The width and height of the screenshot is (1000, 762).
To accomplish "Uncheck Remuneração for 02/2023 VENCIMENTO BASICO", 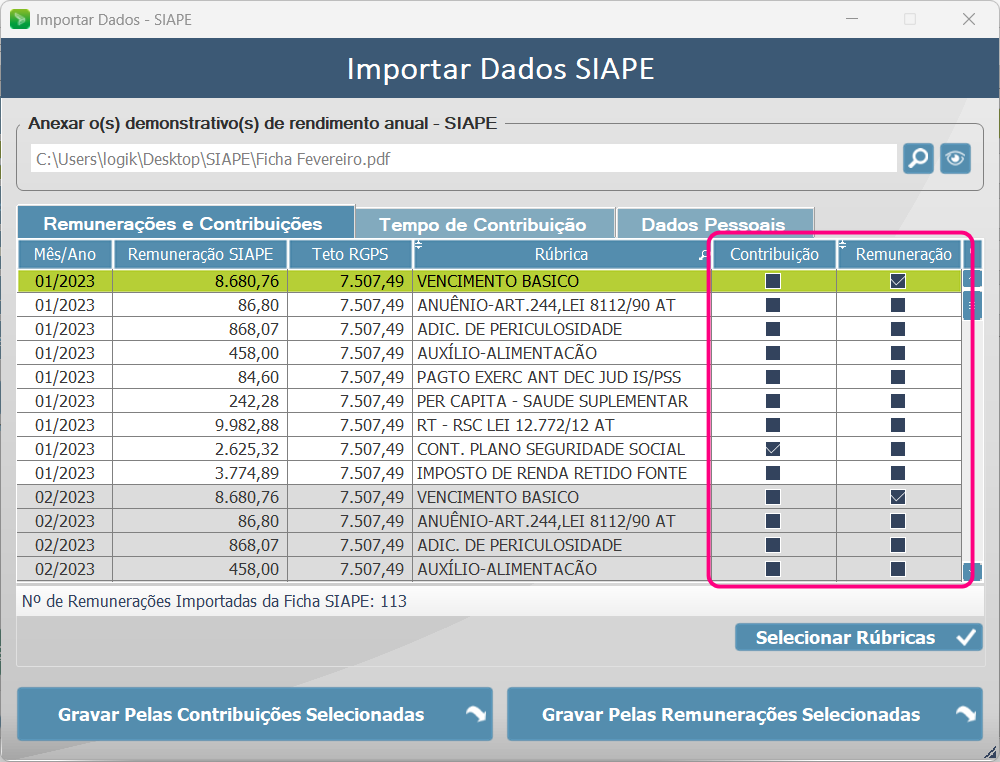I will point(898,497).
